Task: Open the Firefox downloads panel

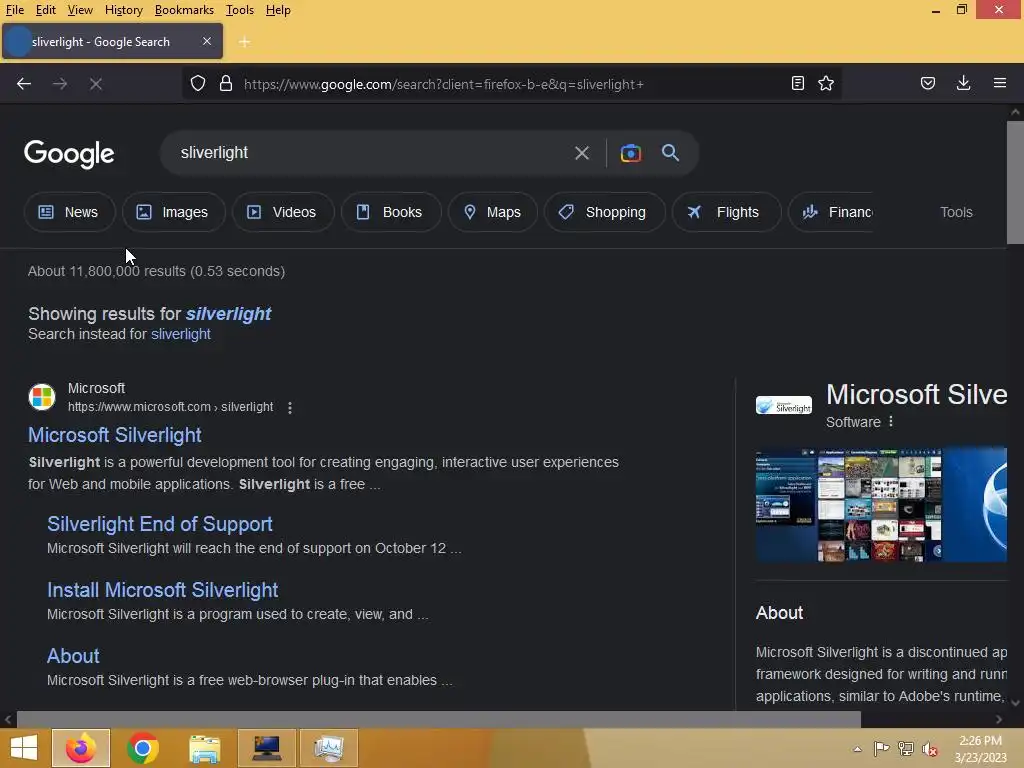Action: tap(963, 83)
